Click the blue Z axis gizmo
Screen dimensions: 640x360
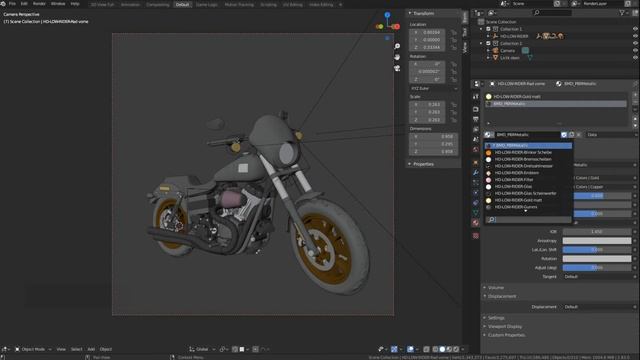tap(387, 15)
